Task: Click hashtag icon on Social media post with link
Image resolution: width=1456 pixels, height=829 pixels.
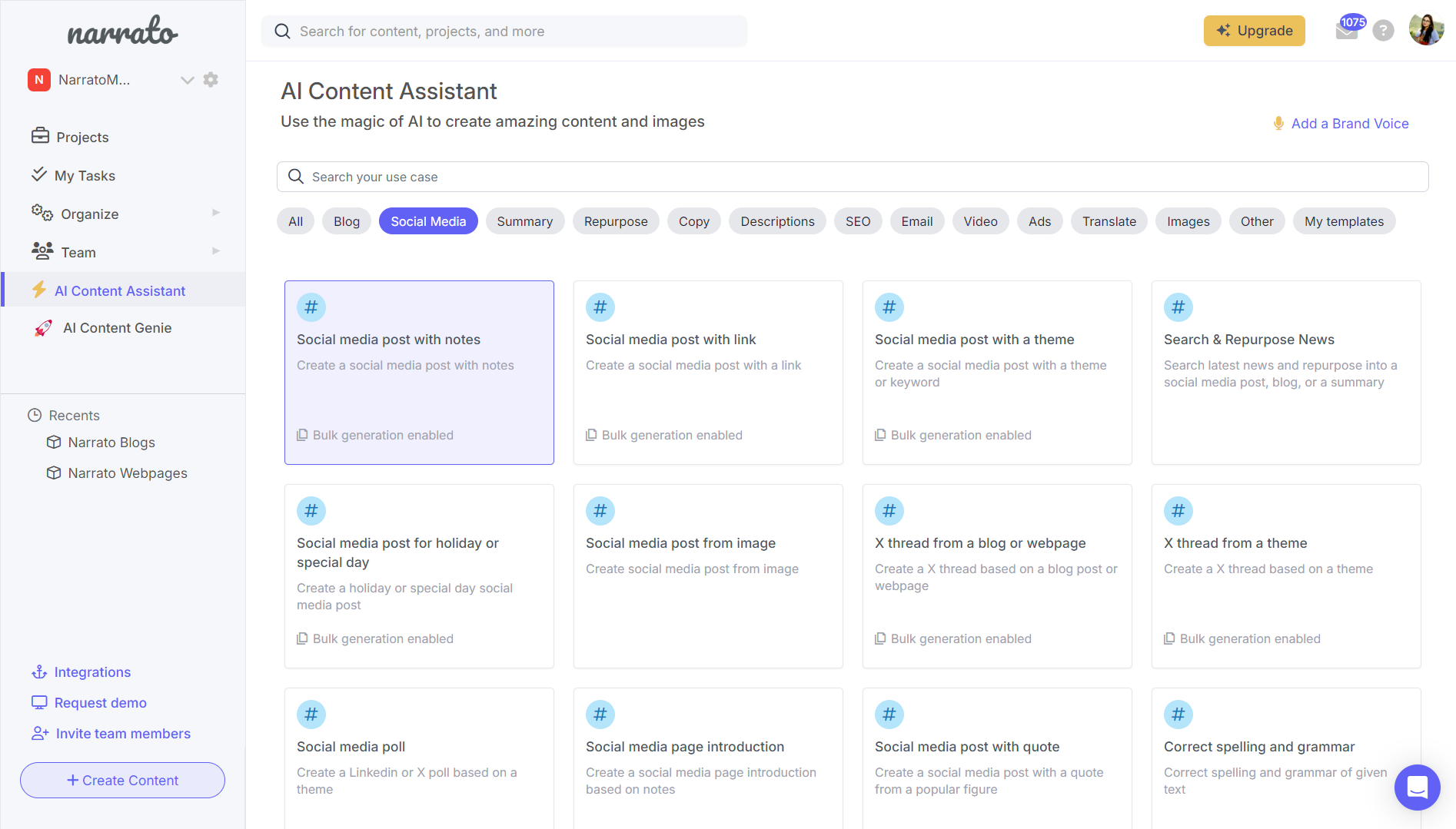Action: [600, 307]
